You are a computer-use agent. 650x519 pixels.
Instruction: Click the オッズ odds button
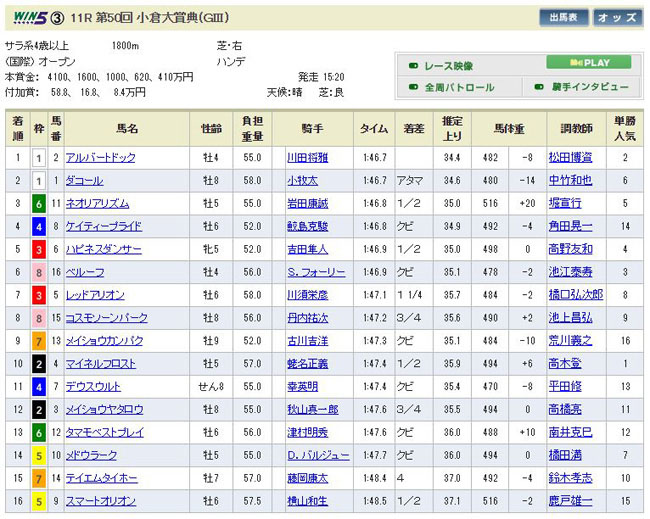[617, 17]
